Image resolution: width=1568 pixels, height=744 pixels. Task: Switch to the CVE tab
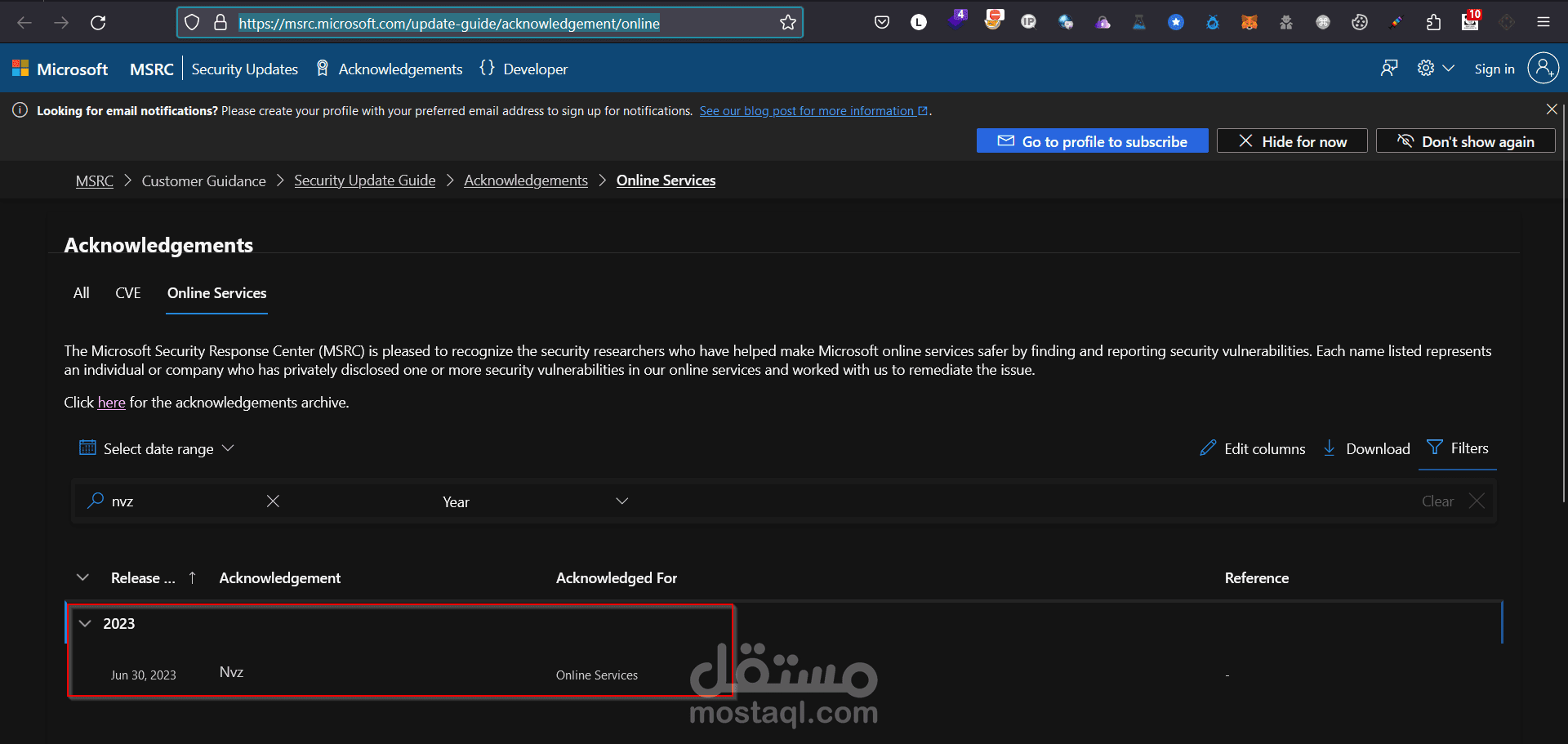click(x=128, y=292)
